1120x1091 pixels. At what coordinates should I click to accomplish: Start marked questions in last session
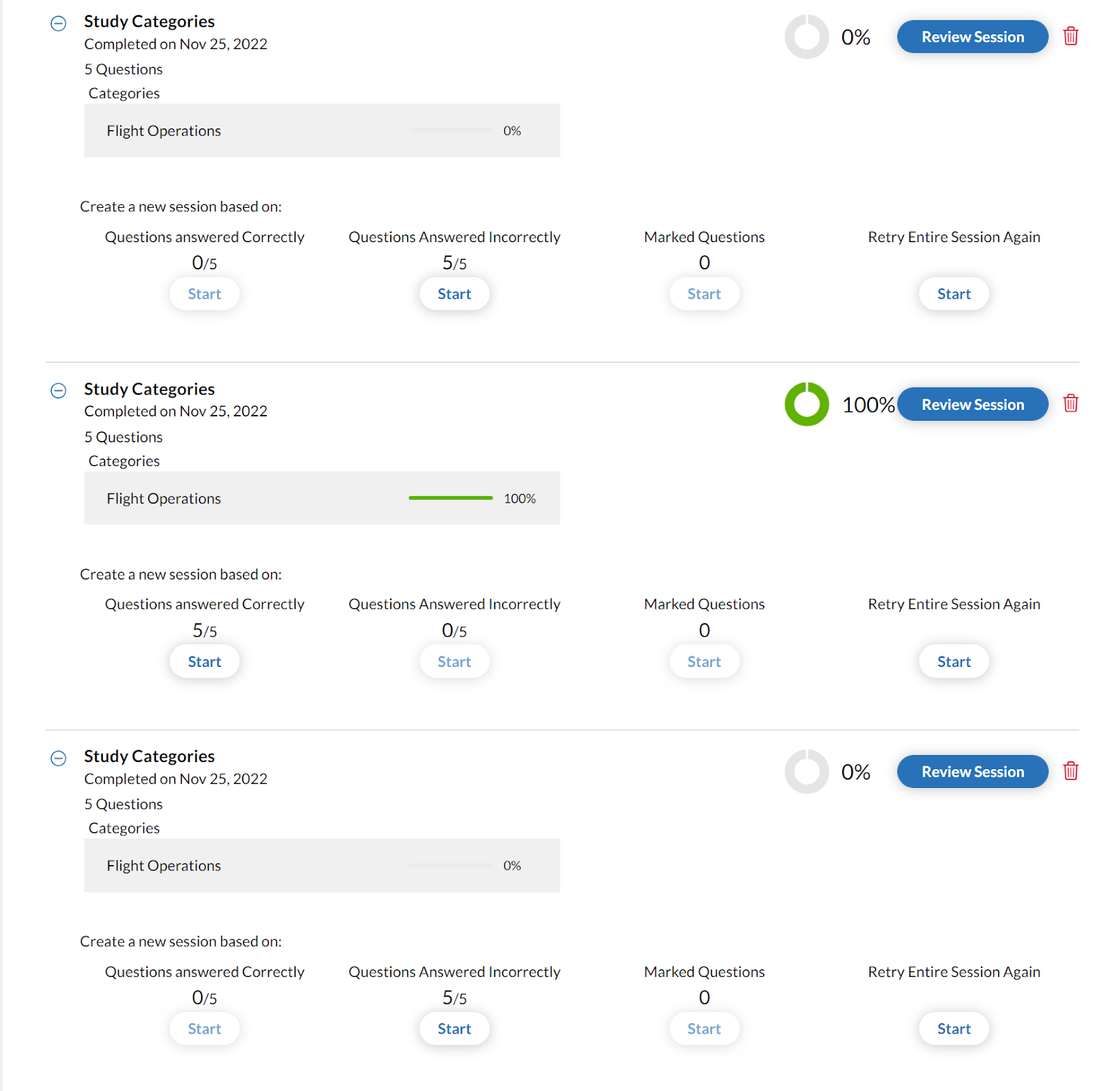coord(704,1029)
